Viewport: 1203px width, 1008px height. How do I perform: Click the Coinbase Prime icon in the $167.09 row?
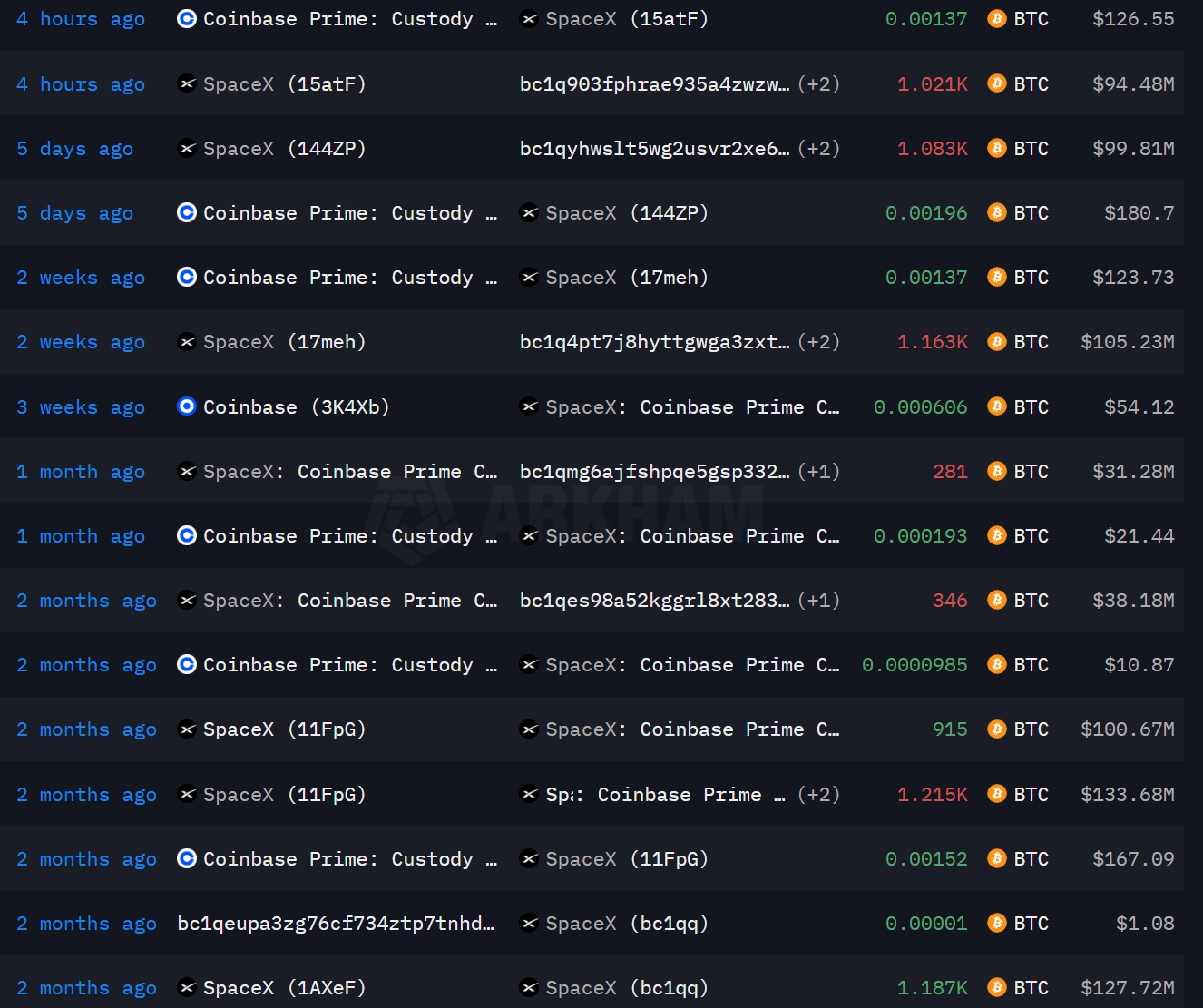(187, 858)
